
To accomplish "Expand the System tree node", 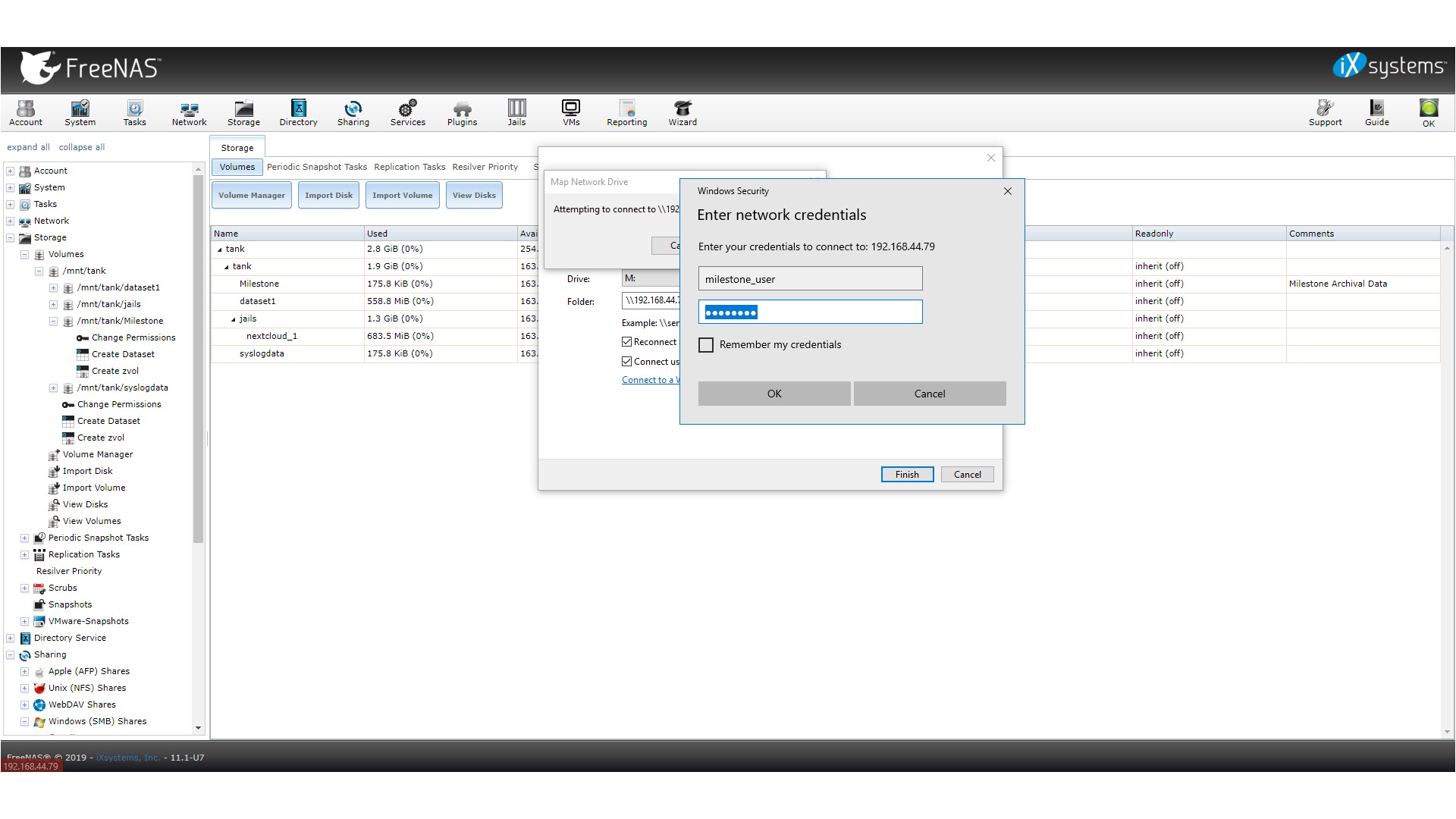I will point(11,188).
